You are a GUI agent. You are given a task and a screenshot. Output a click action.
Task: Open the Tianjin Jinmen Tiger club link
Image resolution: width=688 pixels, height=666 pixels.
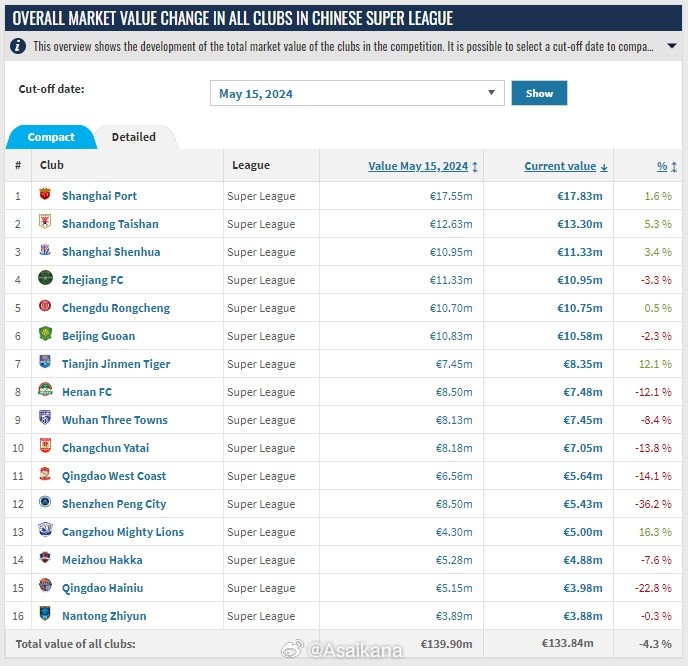[116, 364]
